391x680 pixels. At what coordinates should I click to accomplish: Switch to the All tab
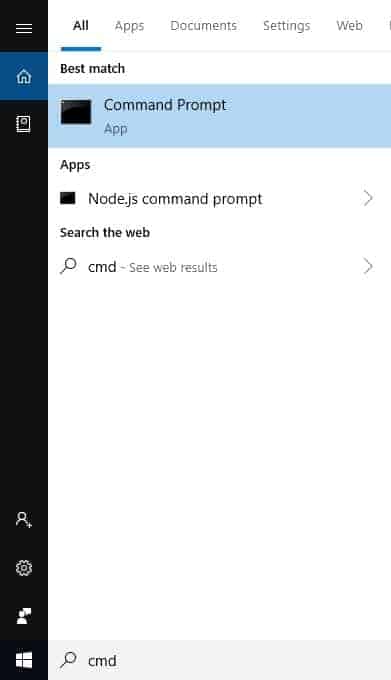pos(81,26)
